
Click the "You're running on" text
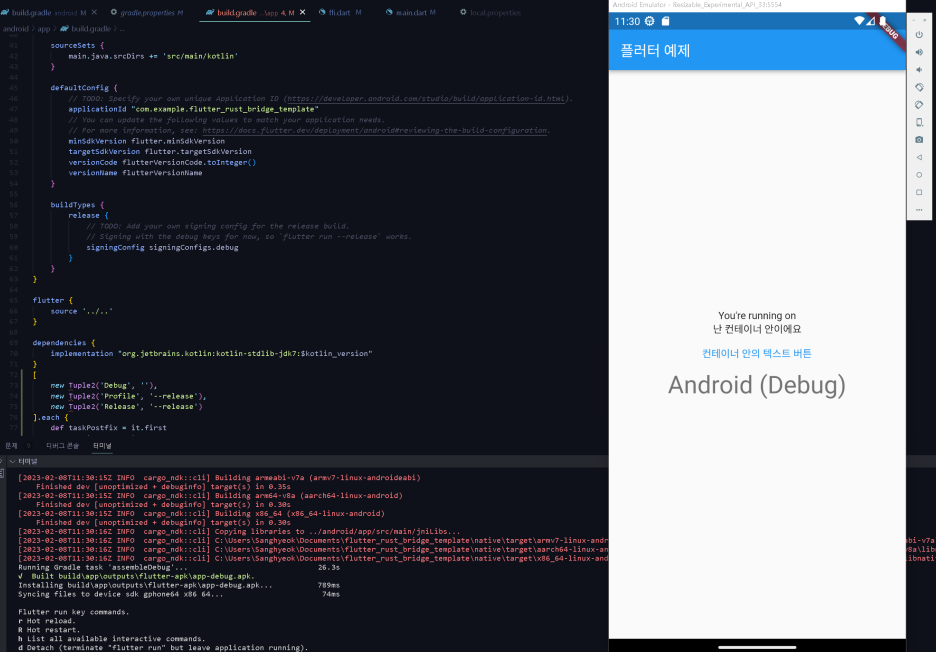click(756, 315)
